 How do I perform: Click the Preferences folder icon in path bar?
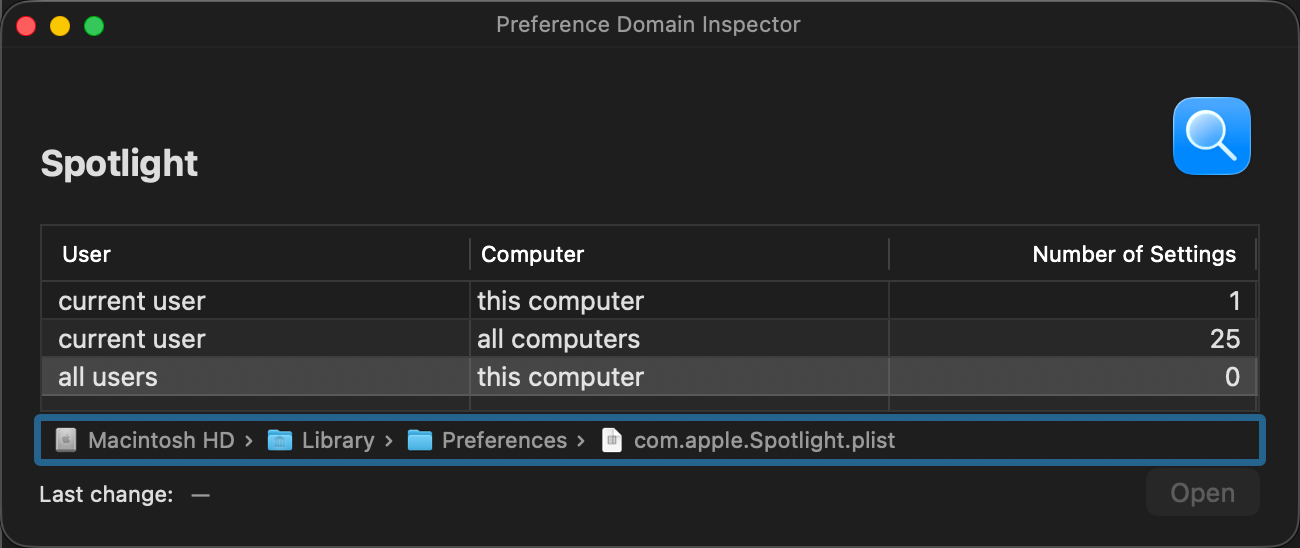tap(420, 440)
